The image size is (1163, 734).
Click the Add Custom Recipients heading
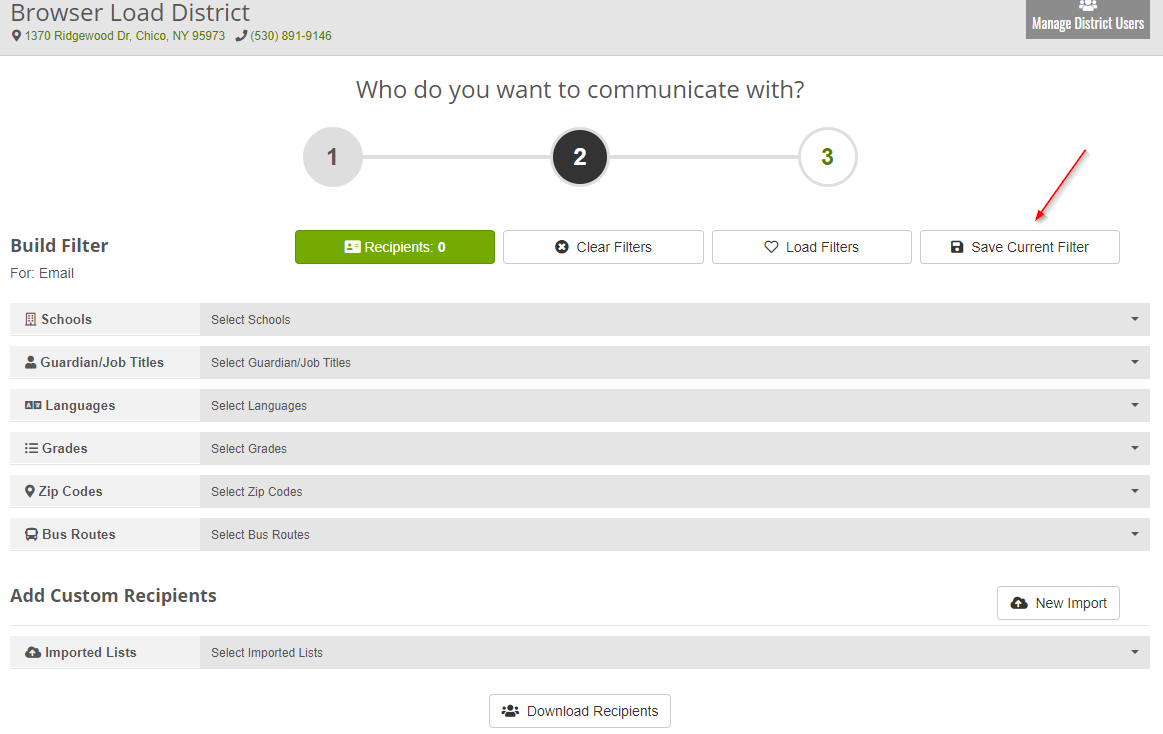point(113,596)
